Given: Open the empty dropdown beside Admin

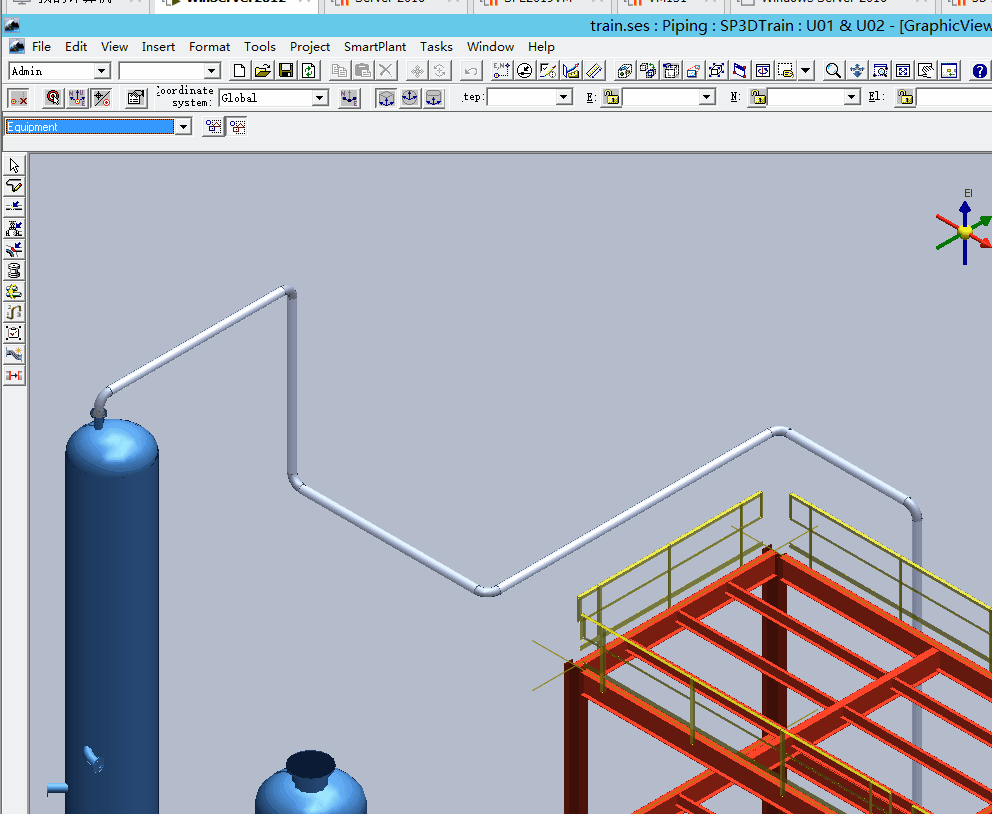Looking at the screenshot, I should click(x=212, y=71).
